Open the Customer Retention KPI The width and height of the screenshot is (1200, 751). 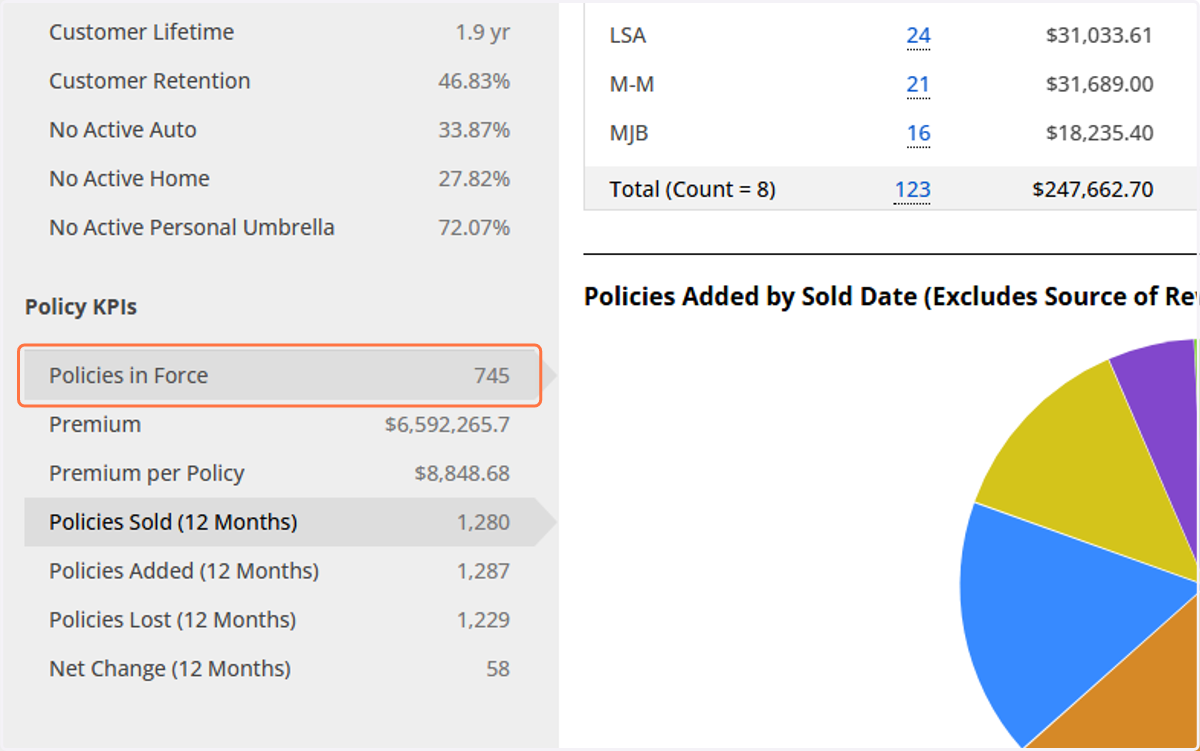coord(280,81)
